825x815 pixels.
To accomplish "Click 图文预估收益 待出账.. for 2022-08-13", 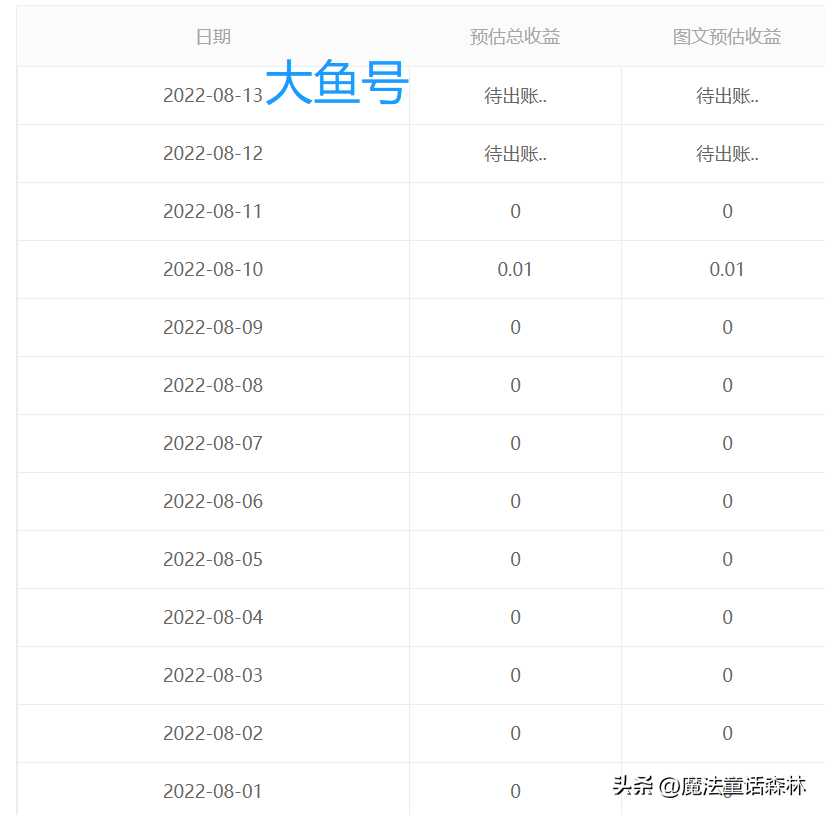I will coord(727,96).
